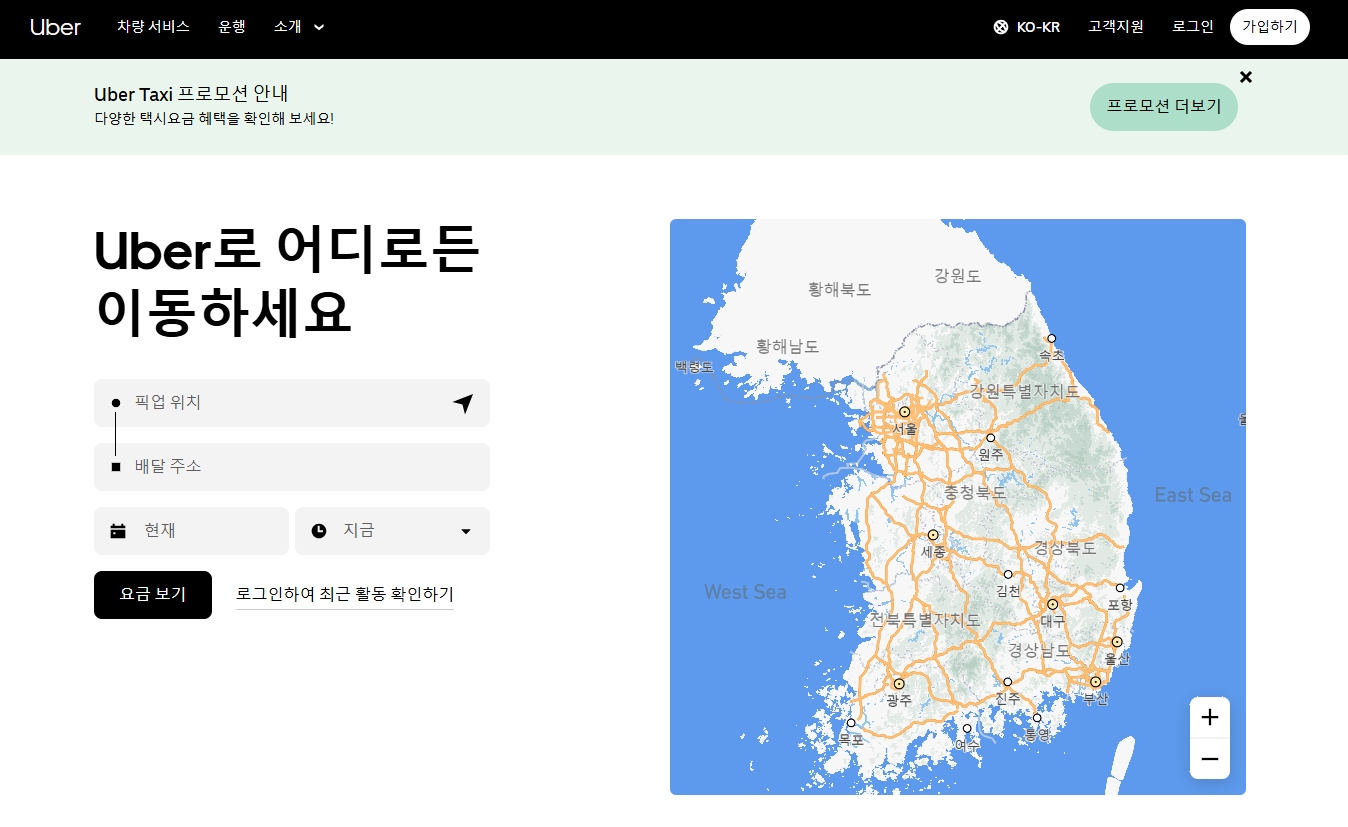This screenshot has height=827, width=1348.
Task: Expand the 소개 menu chevron
Action: click(319, 27)
